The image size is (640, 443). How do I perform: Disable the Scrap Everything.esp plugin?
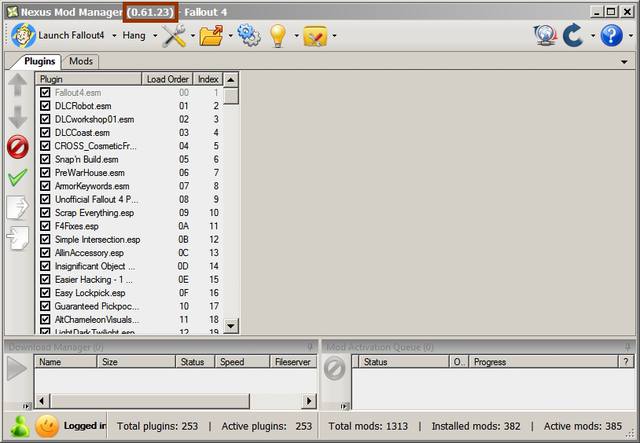coord(45,213)
